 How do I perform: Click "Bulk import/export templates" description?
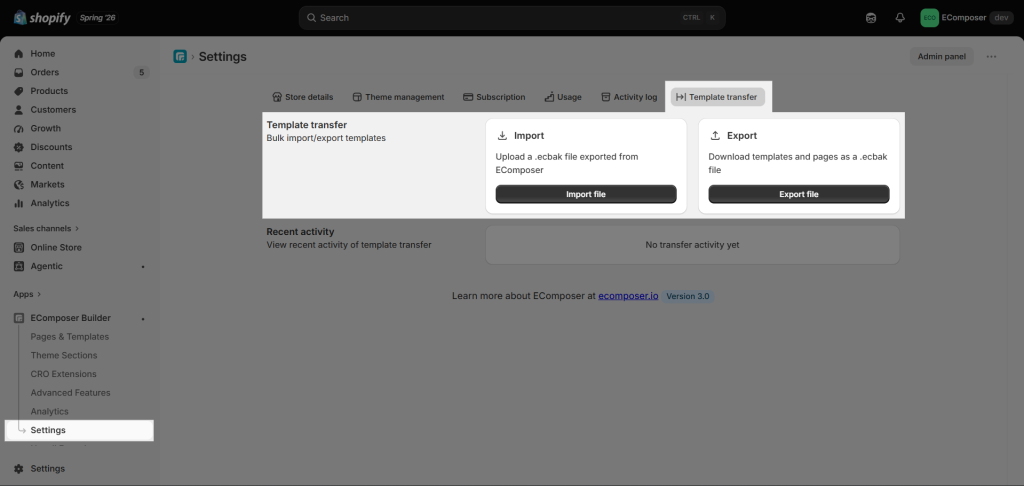pyautogui.click(x=326, y=138)
